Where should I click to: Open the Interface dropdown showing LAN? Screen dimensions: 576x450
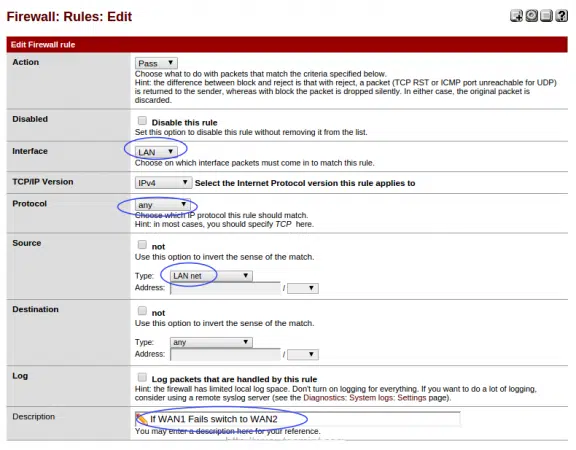(x=156, y=152)
